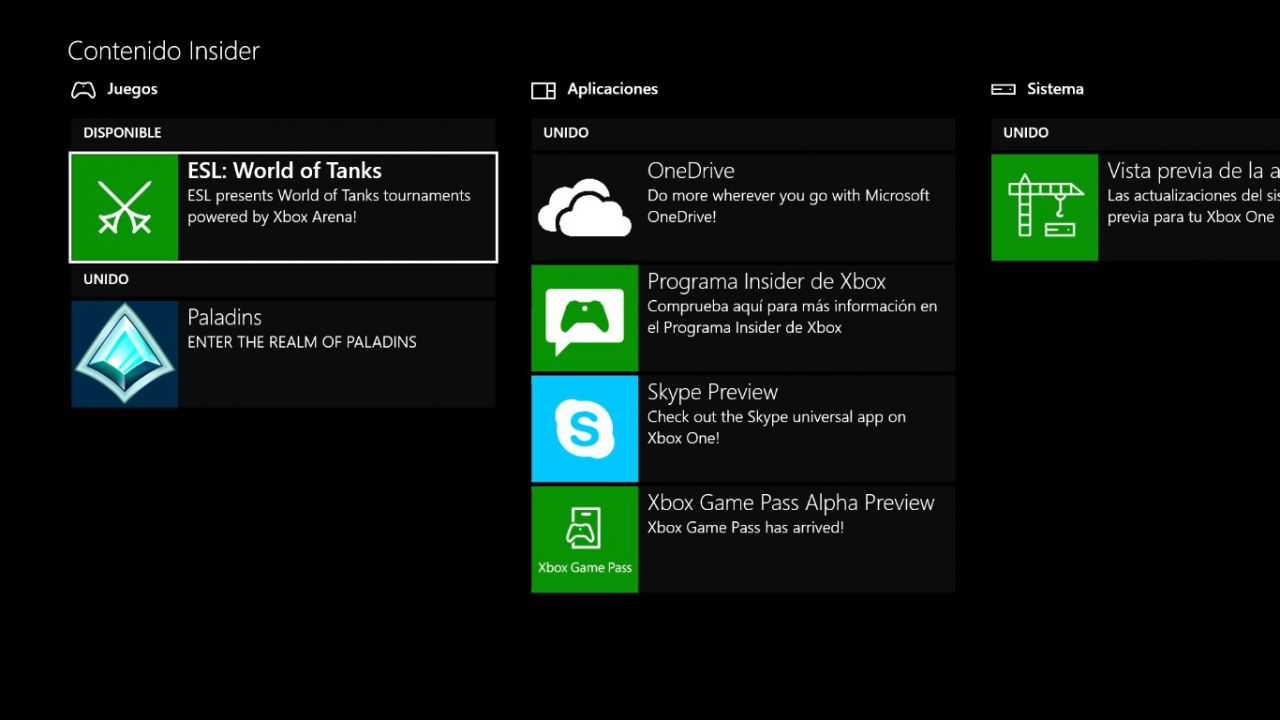Select the crossed swords icon of ESL World of Tanks
The image size is (1280, 720).
124,207
